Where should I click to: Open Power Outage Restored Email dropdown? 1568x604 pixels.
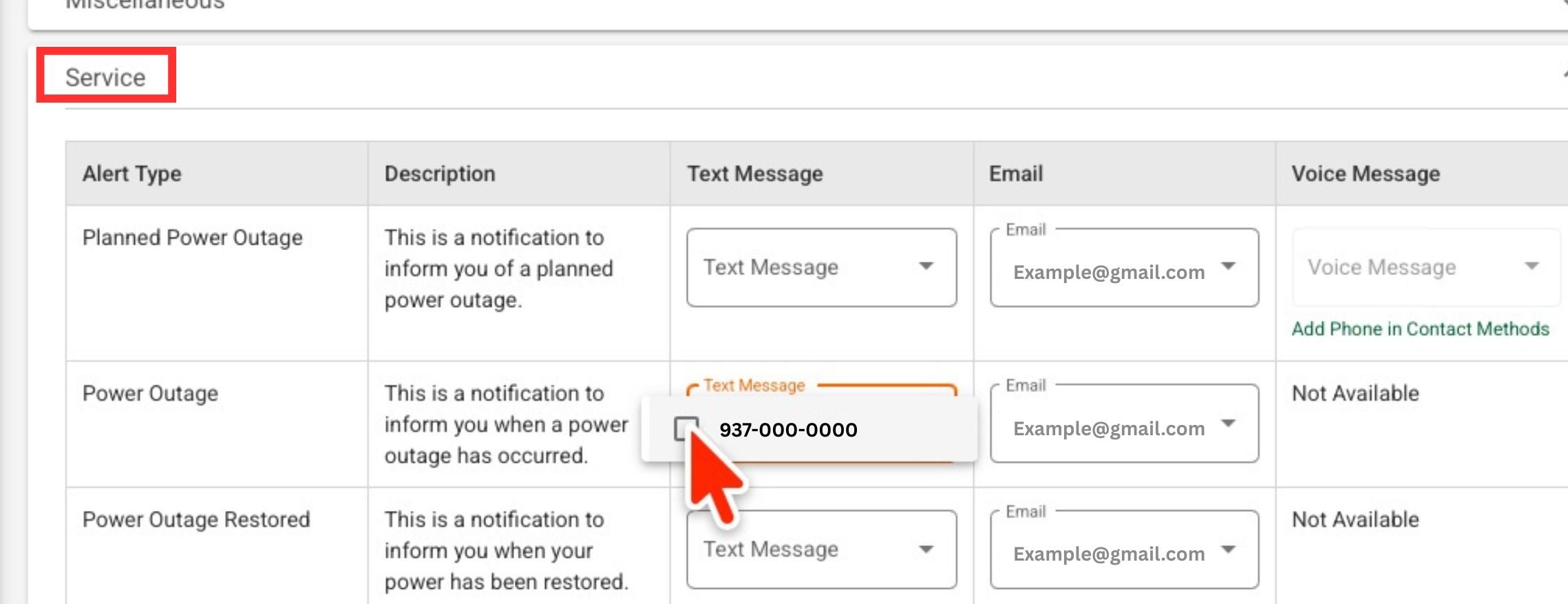(x=1124, y=549)
